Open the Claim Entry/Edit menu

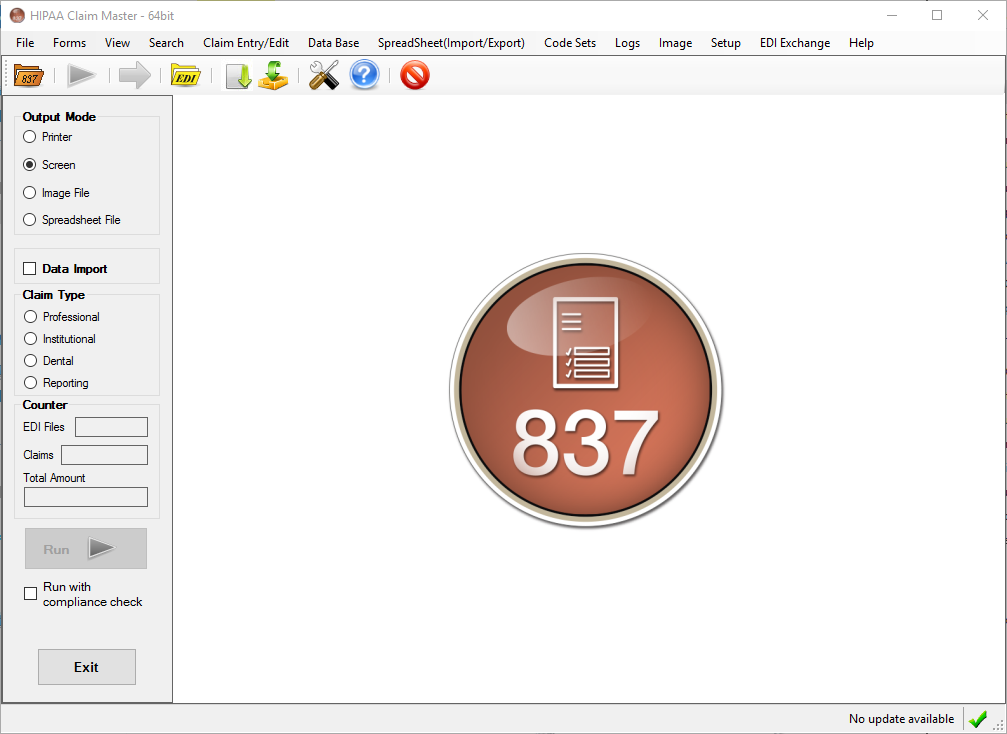pyautogui.click(x=246, y=43)
